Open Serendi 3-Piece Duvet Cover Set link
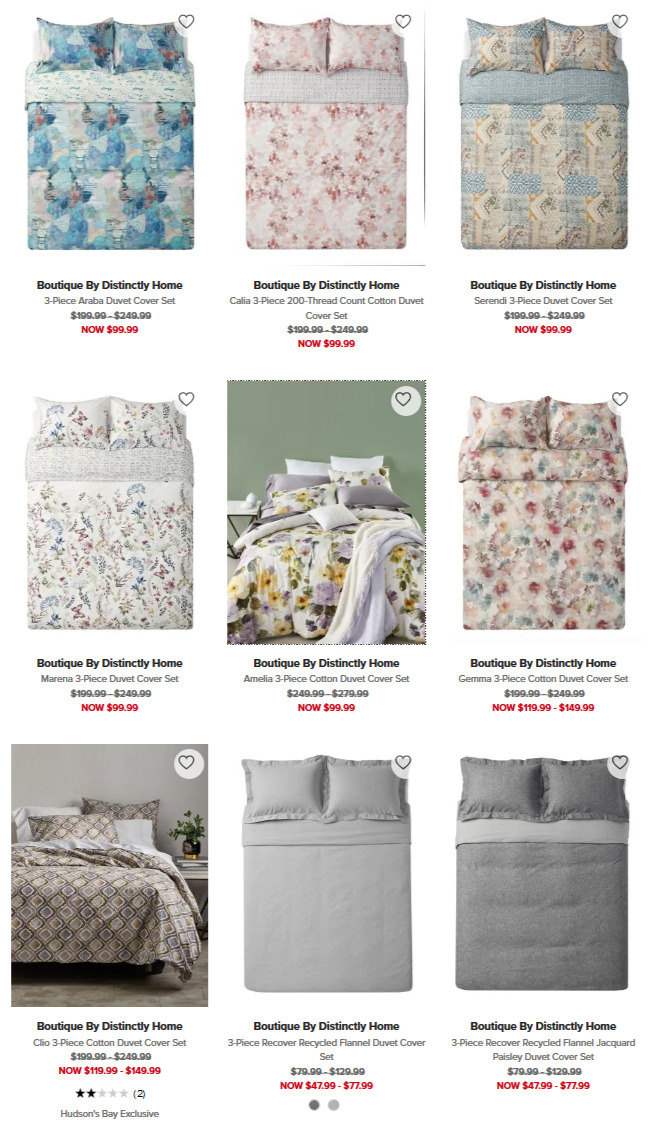This screenshot has height=1128, width=655. [x=543, y=301]
